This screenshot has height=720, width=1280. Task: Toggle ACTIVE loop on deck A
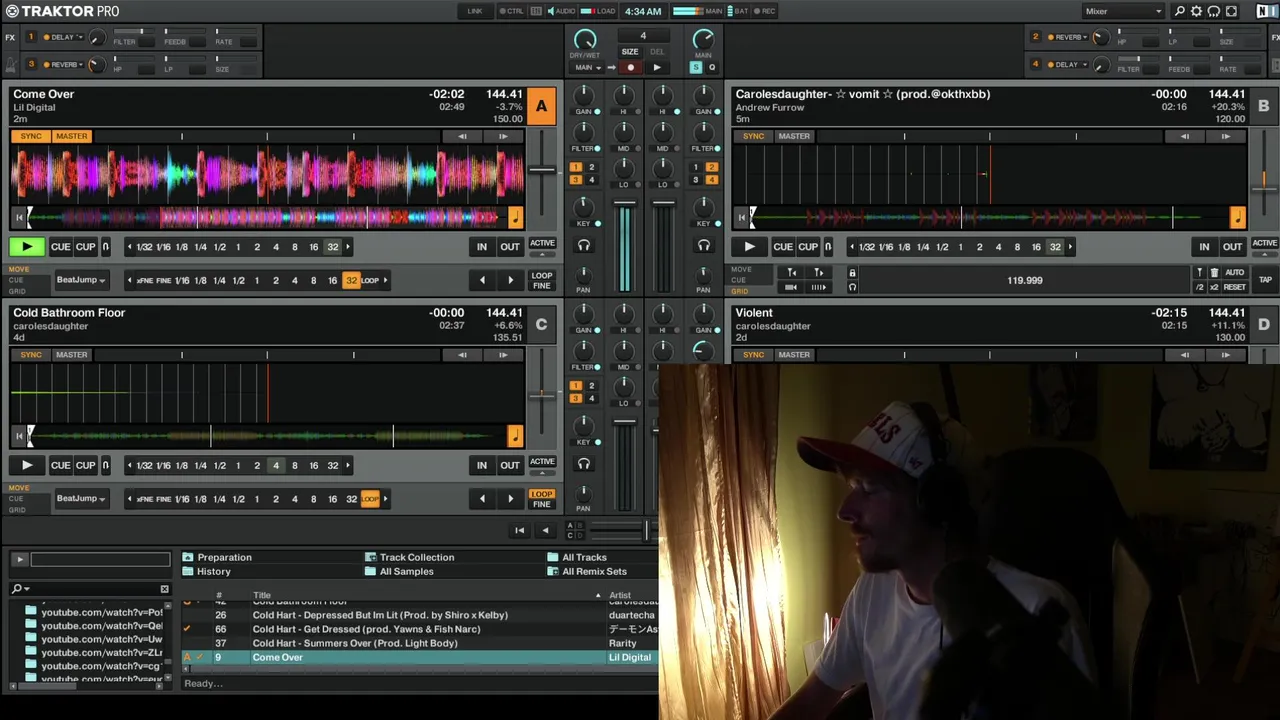542,243
